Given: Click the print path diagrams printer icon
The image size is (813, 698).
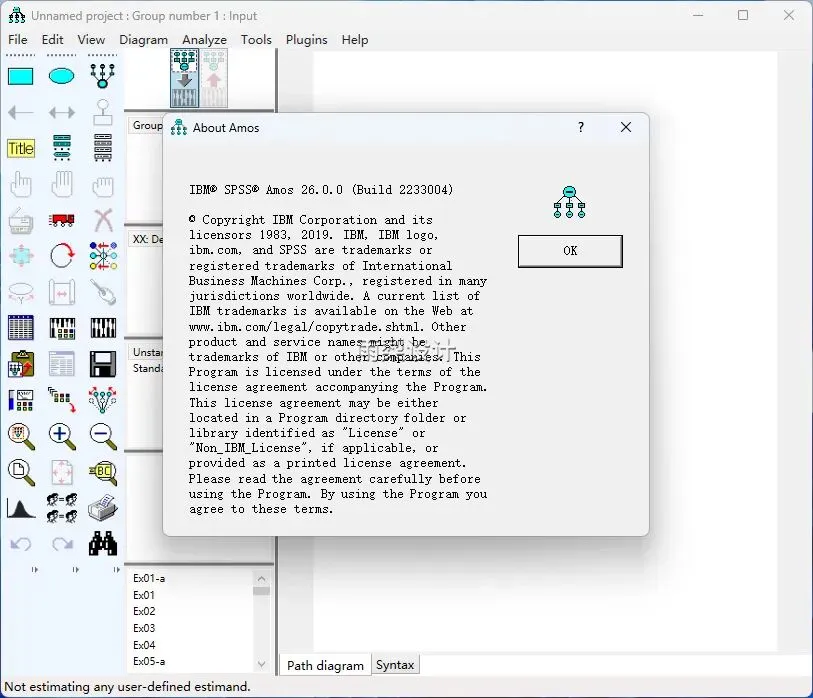Looking at the screenshot, I should point(103,508).
